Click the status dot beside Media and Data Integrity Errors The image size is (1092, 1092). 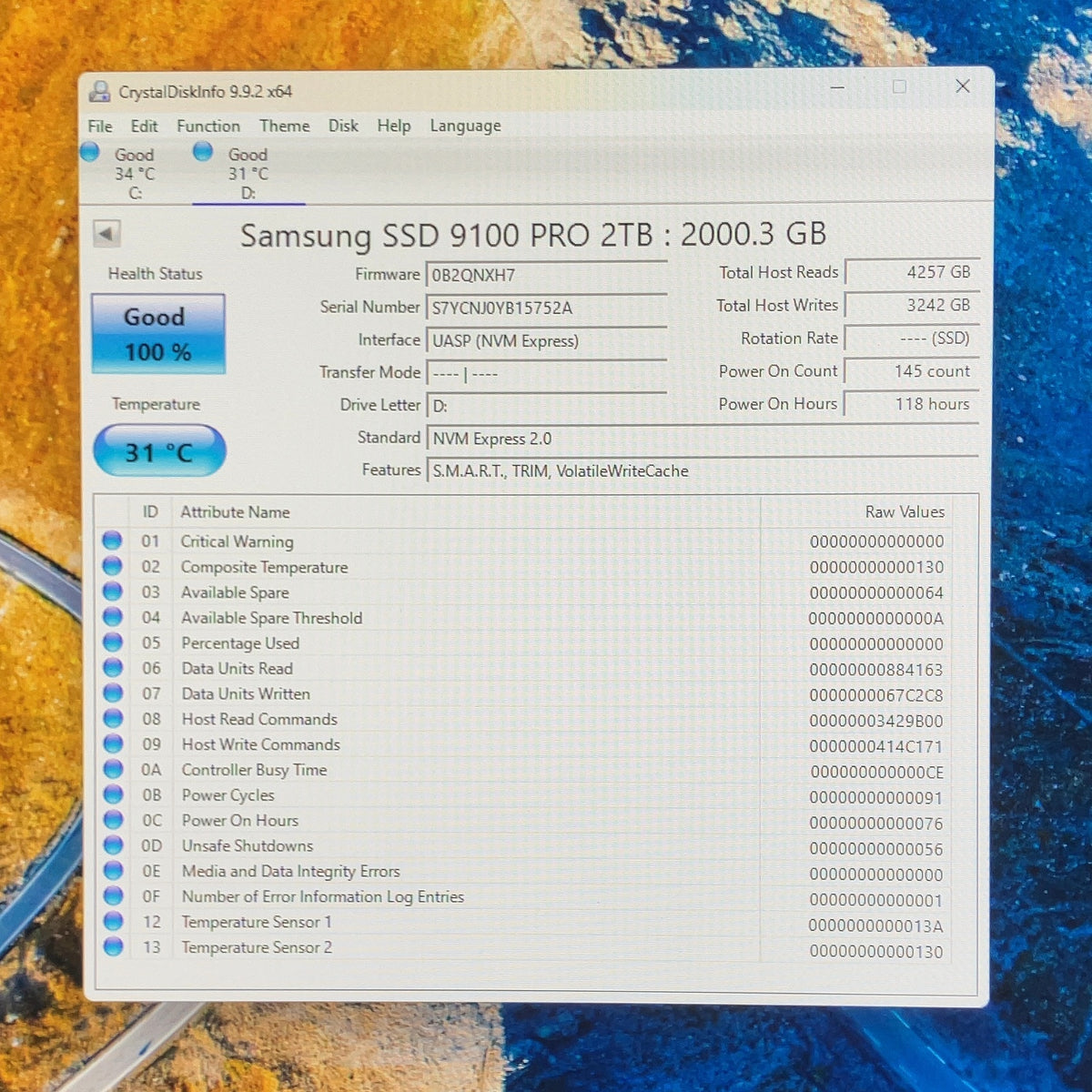tap(113, 871)
